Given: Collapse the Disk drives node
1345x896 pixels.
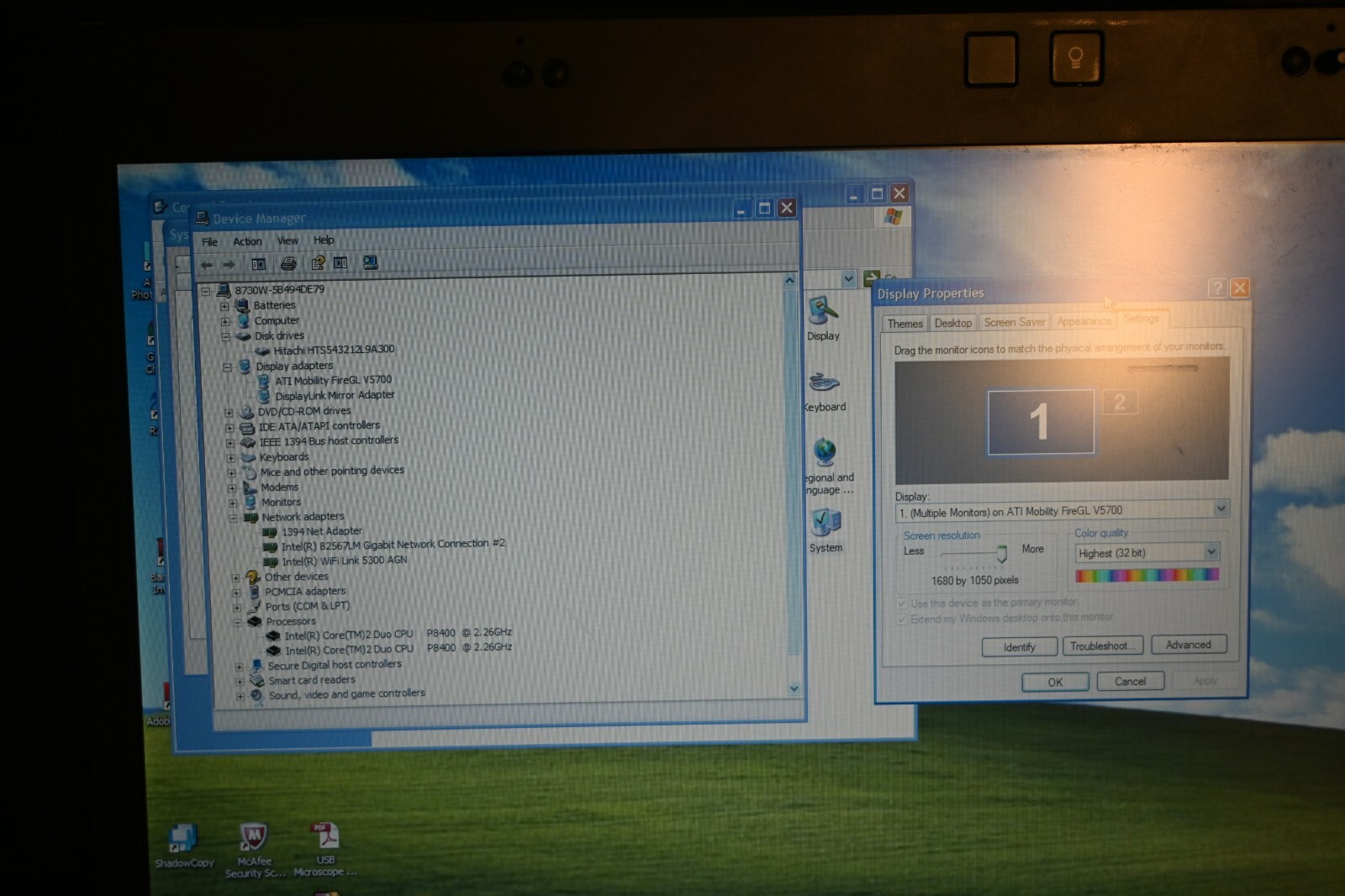Looking at the screenshot, I should point(226,336).
